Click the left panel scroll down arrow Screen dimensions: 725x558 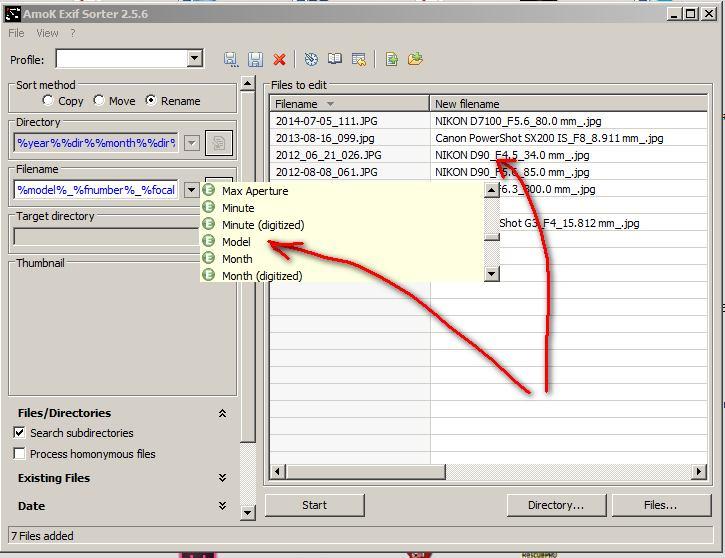click(248, 512)
